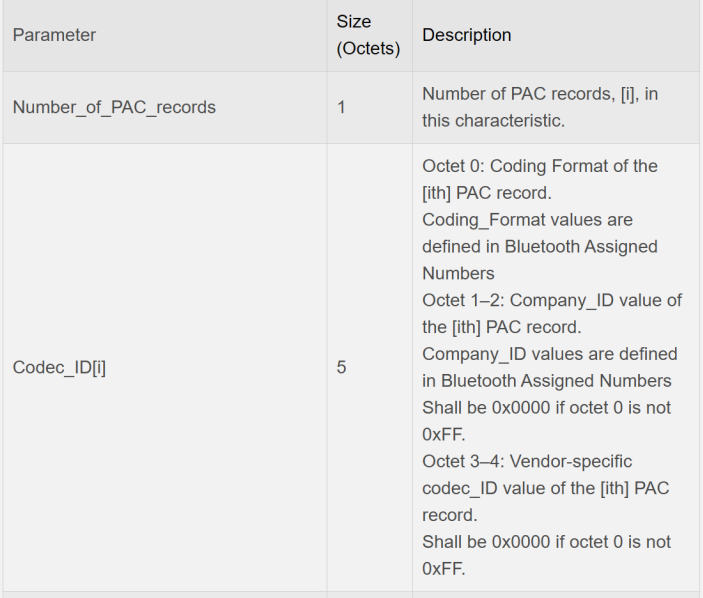This screenshot has height=598, width=703.
Task: Click the Parameter column header
Action: pos(54,35)
